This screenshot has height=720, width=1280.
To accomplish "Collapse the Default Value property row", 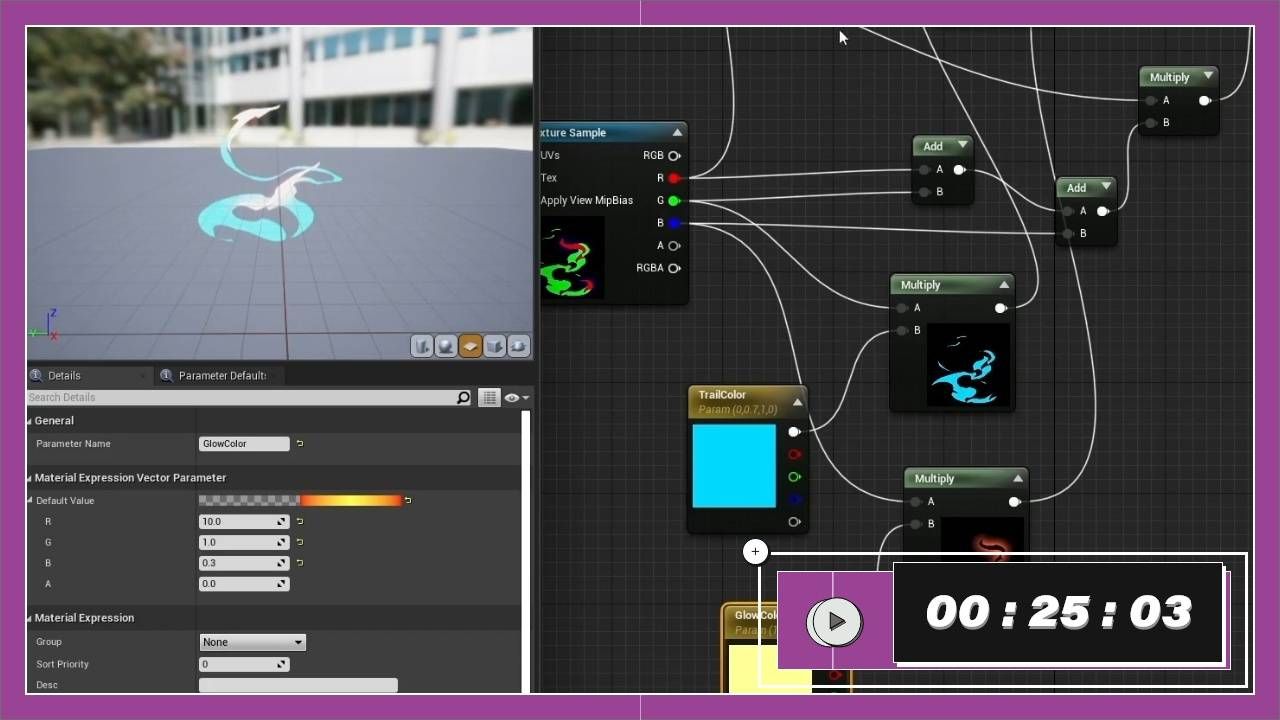I will tap(29, 501).
